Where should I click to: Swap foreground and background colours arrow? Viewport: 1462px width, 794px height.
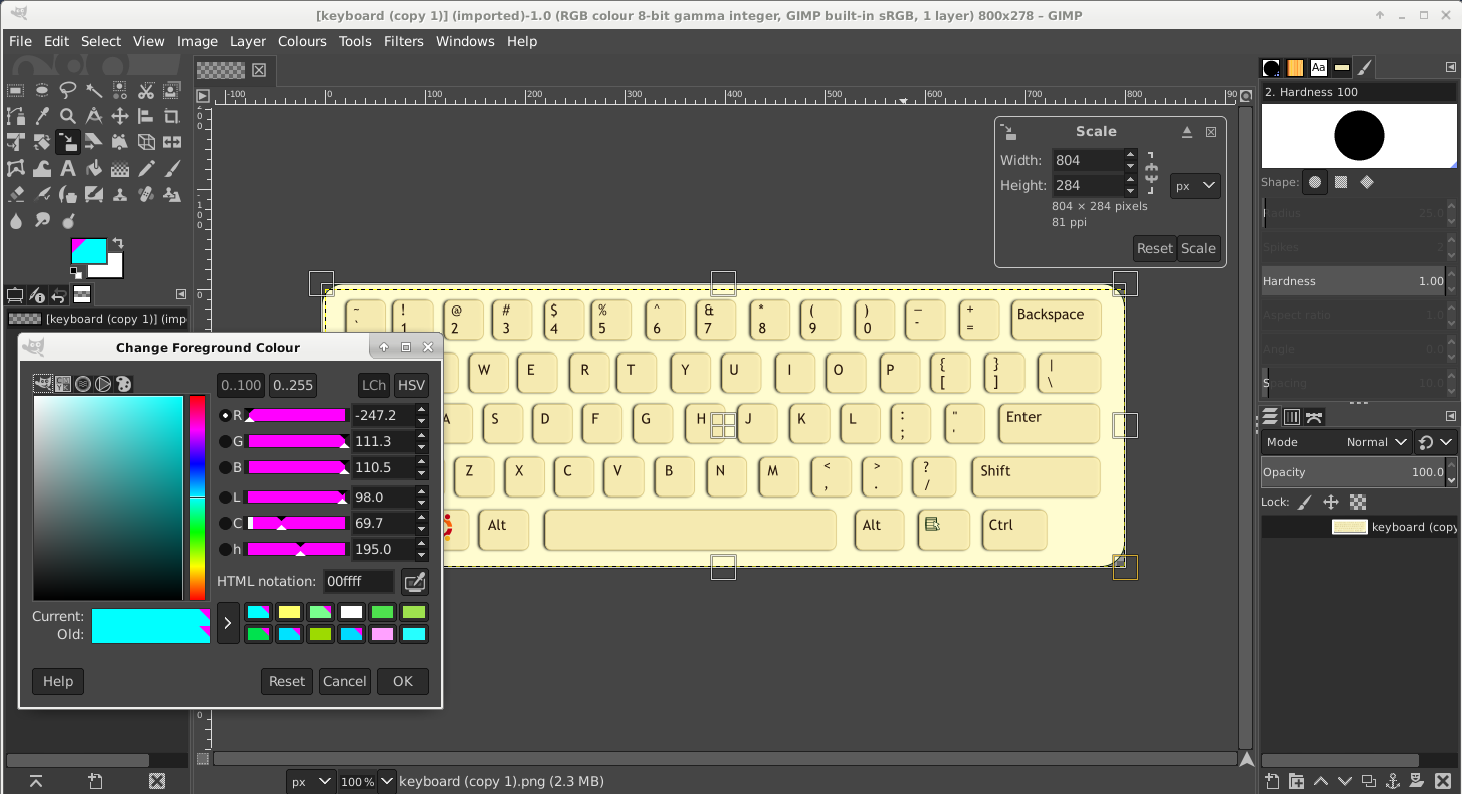coord(118,243)
